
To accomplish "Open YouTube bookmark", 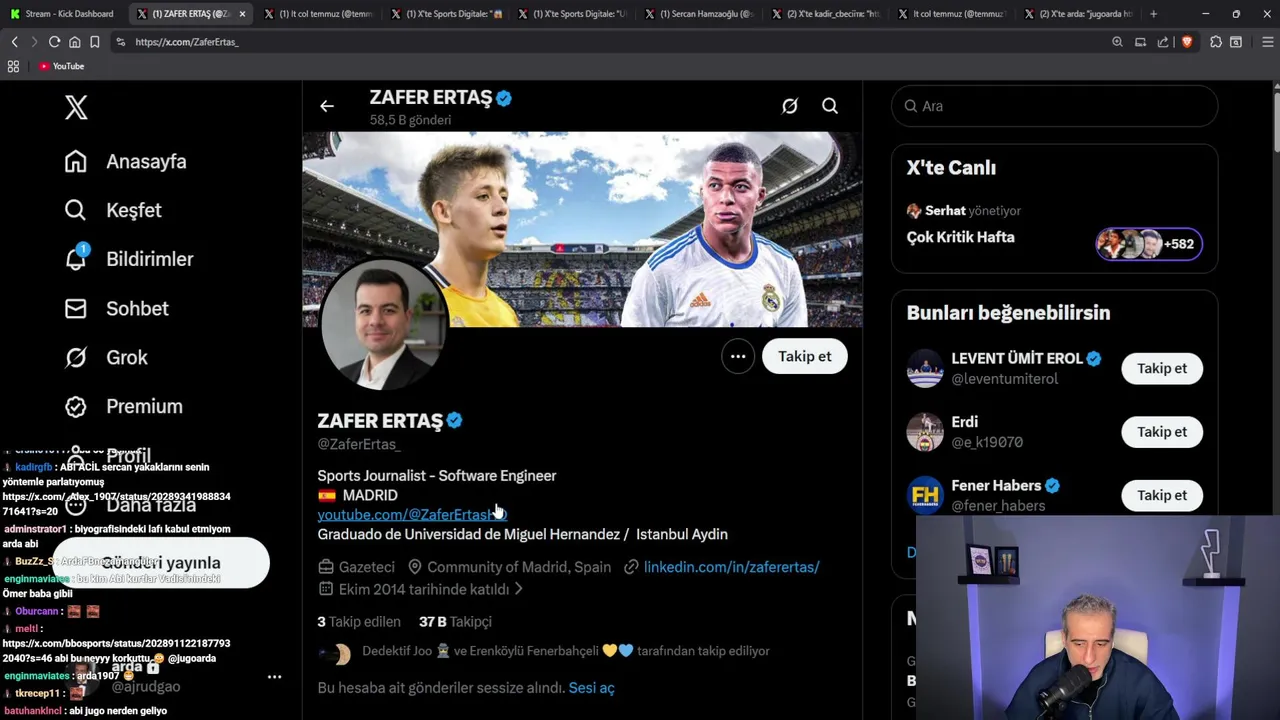I will pyautogui.click(x=61, y=66).
